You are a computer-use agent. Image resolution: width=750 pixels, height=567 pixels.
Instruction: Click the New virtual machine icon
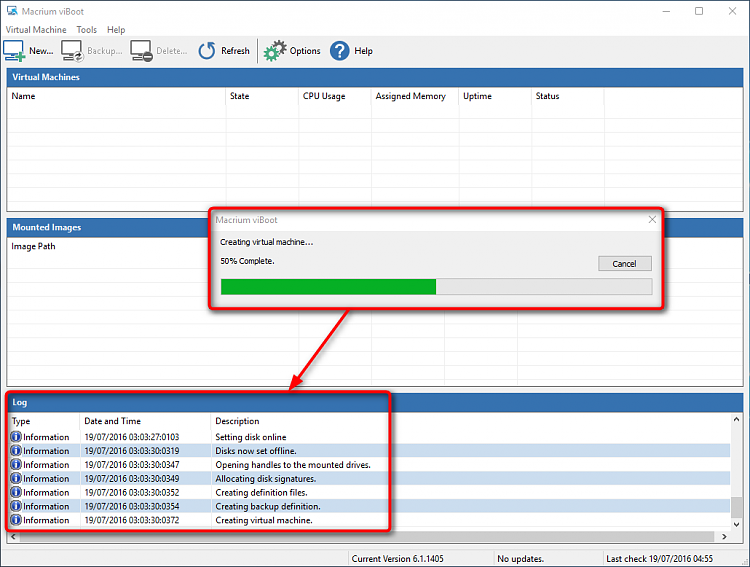click(14, 51)
